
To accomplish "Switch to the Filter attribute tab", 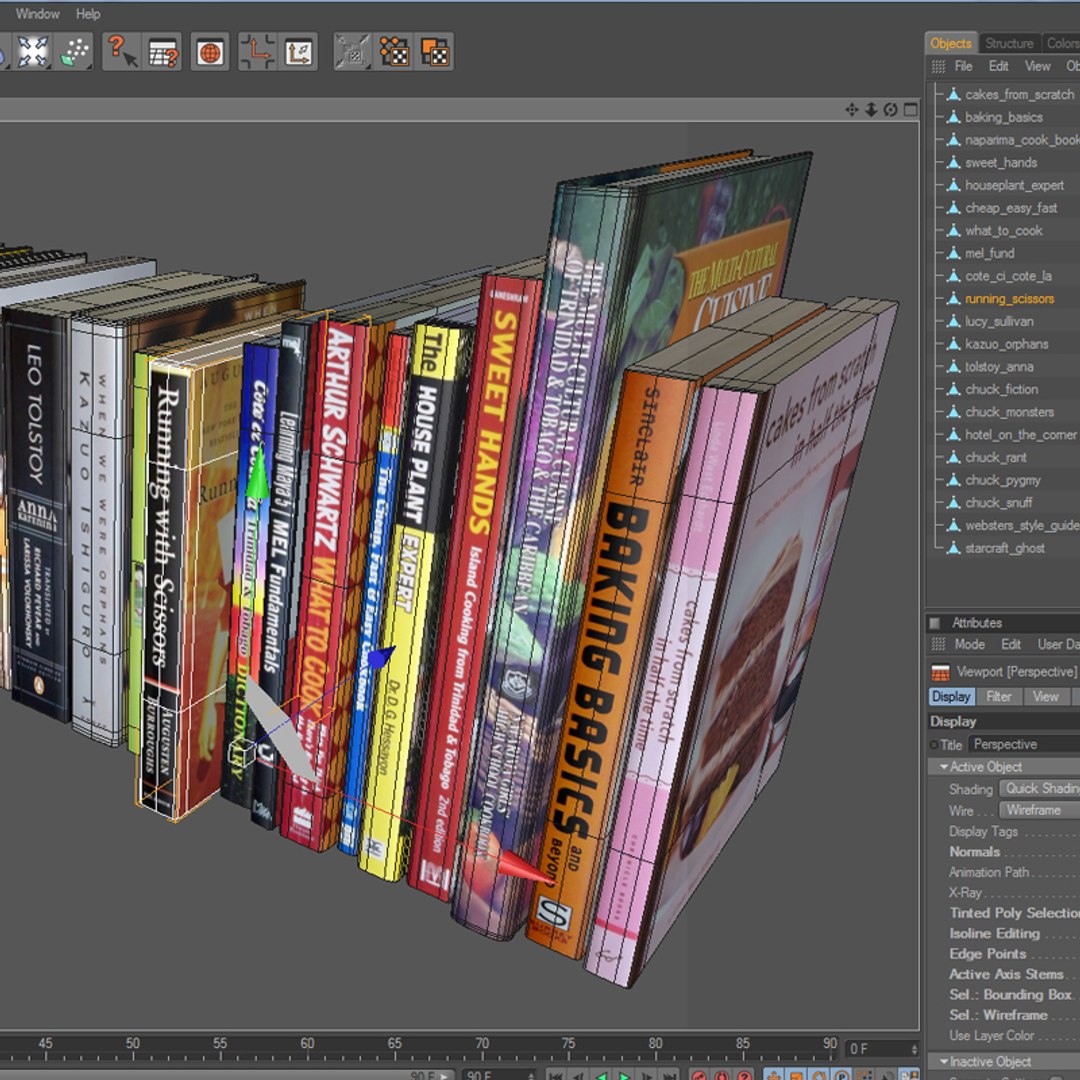I will pos(998,696).
